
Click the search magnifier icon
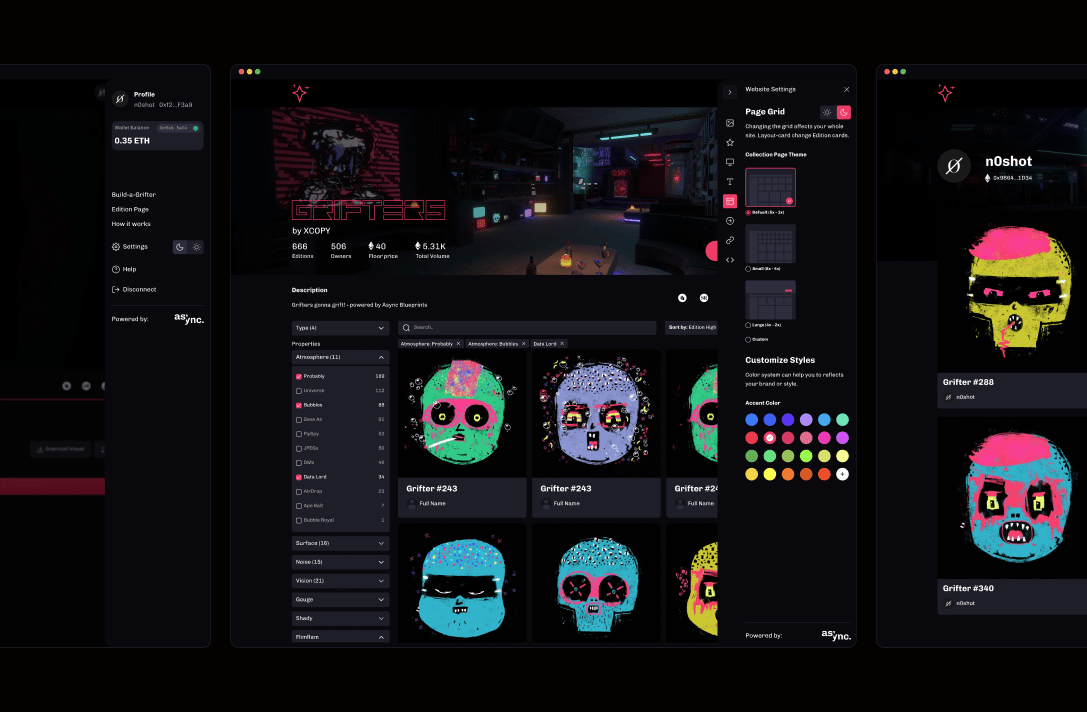[406, 327]
